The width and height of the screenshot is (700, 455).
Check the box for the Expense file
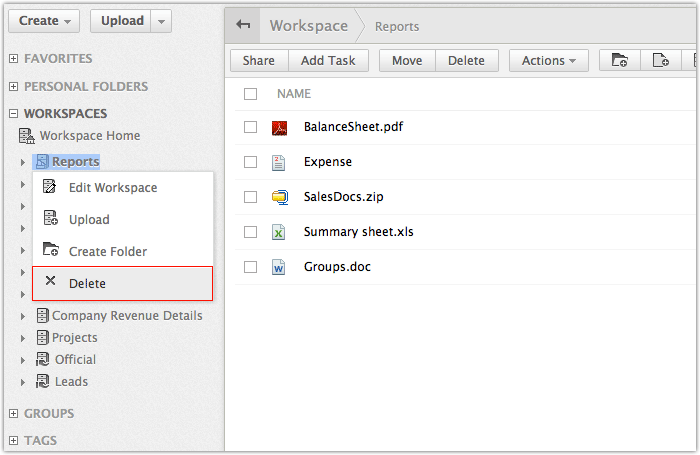coord(251,162)
